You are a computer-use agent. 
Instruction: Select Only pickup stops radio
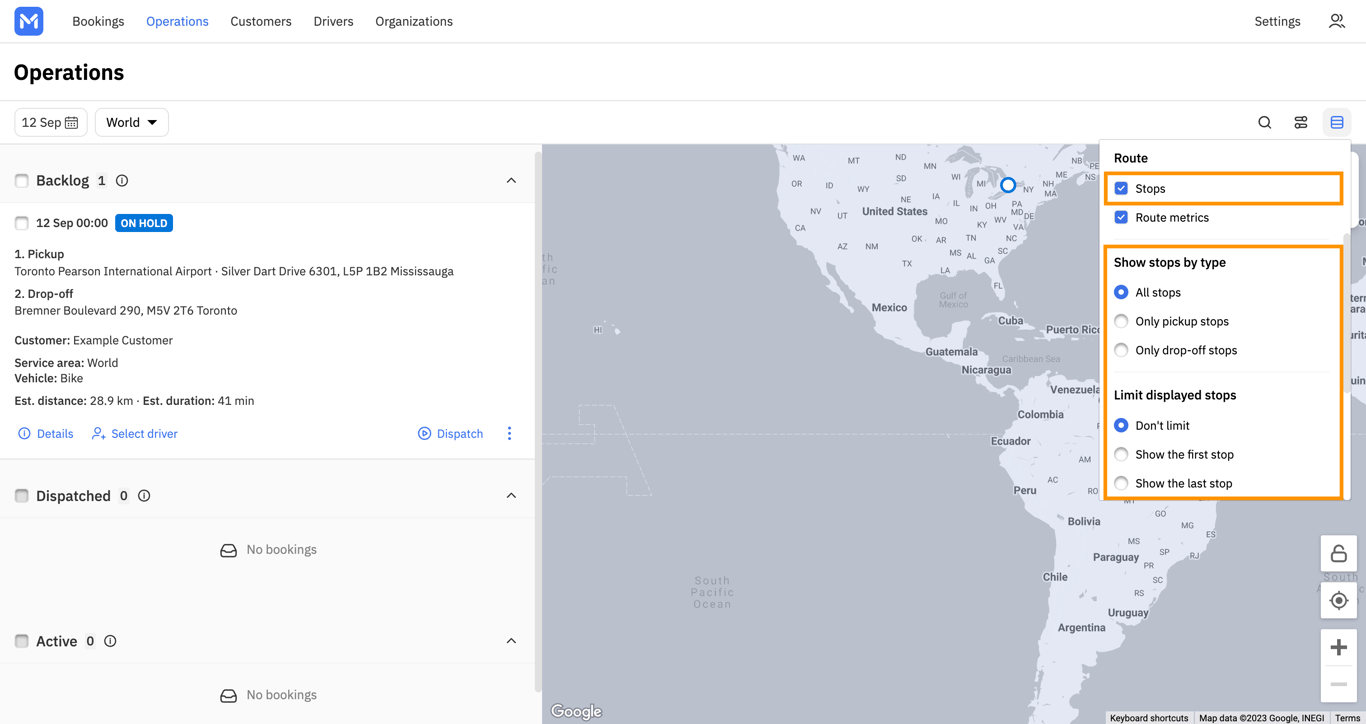pos(1121,321)
